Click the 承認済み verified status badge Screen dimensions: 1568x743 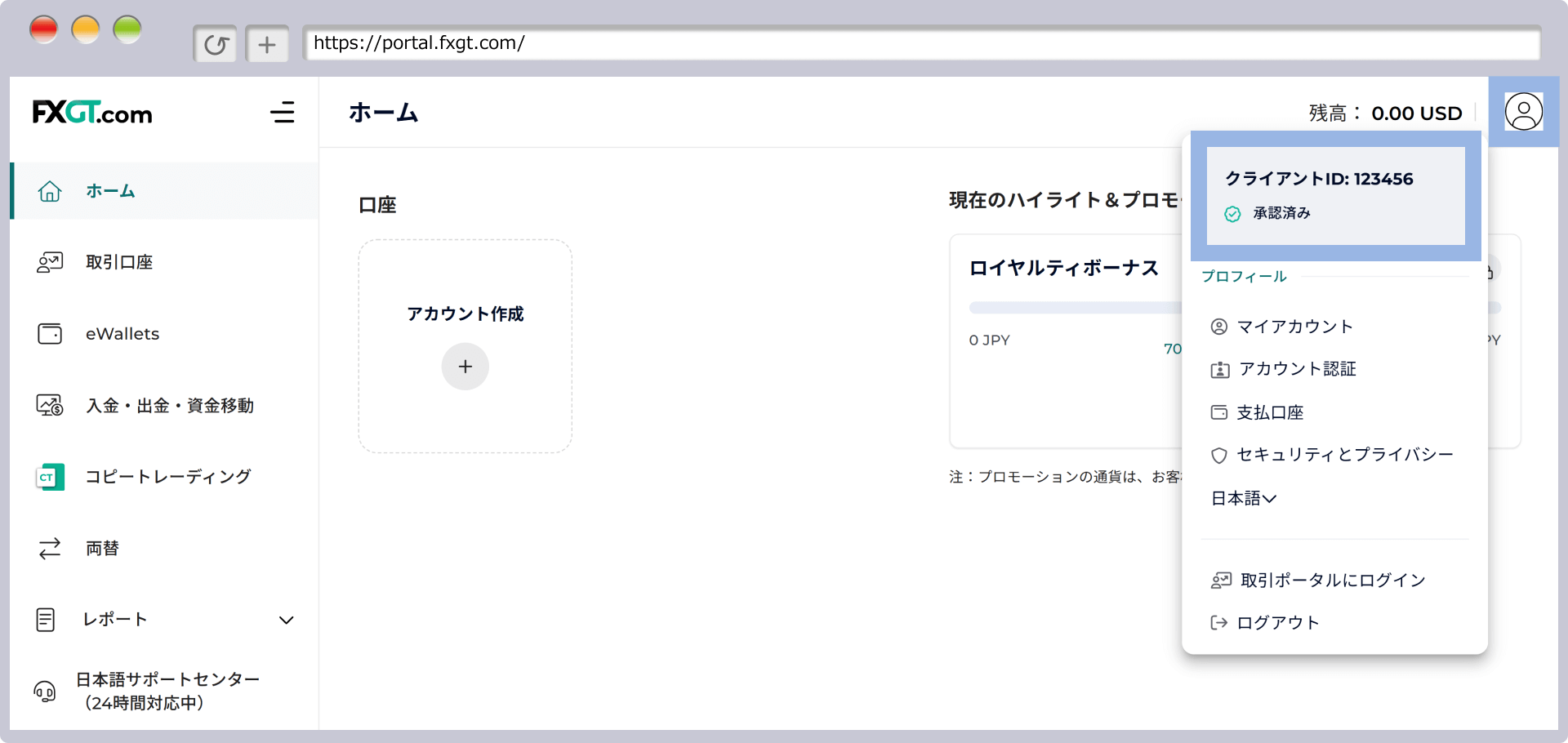[1269, 213]
